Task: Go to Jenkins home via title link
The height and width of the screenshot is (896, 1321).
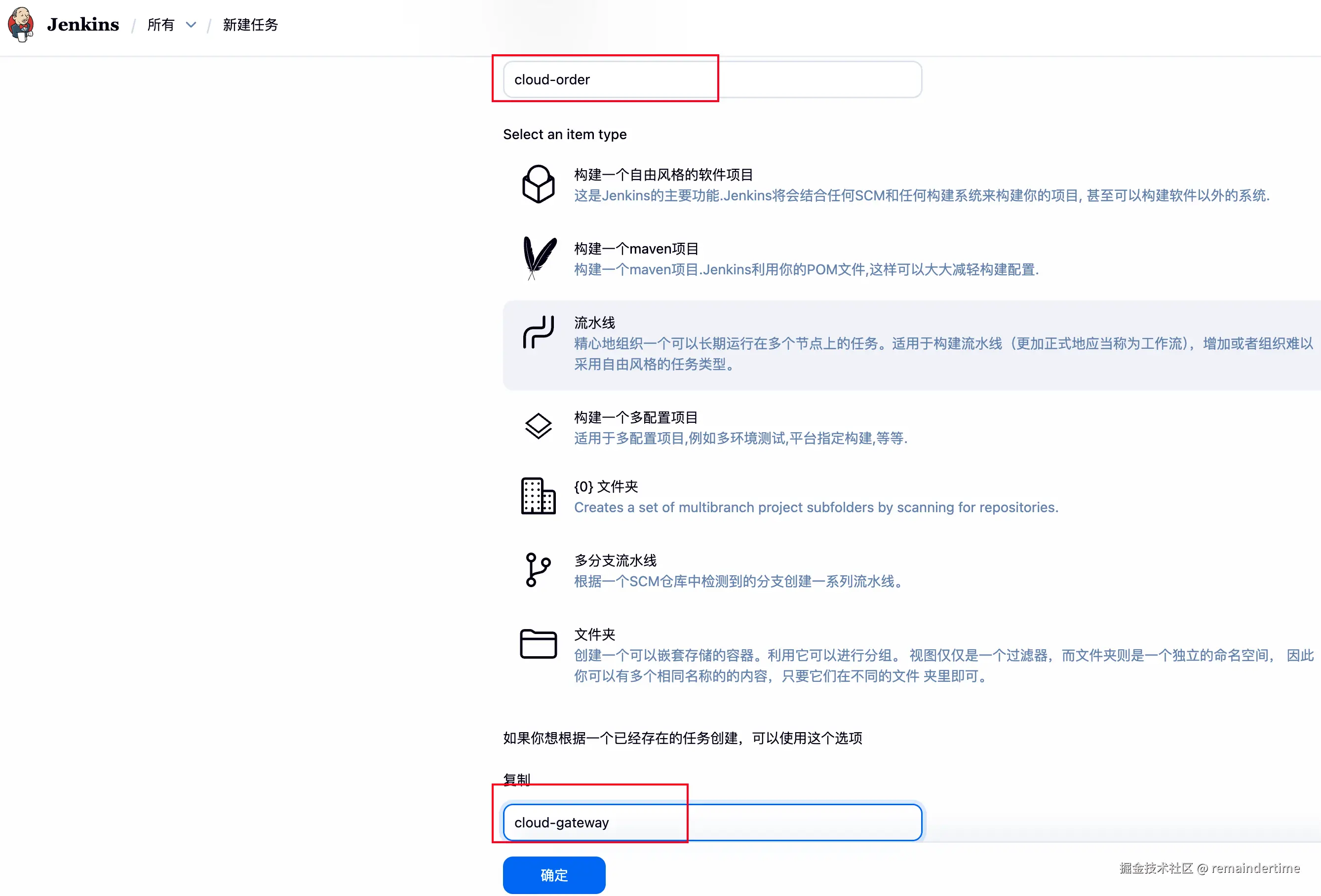Action: point(83,25)
